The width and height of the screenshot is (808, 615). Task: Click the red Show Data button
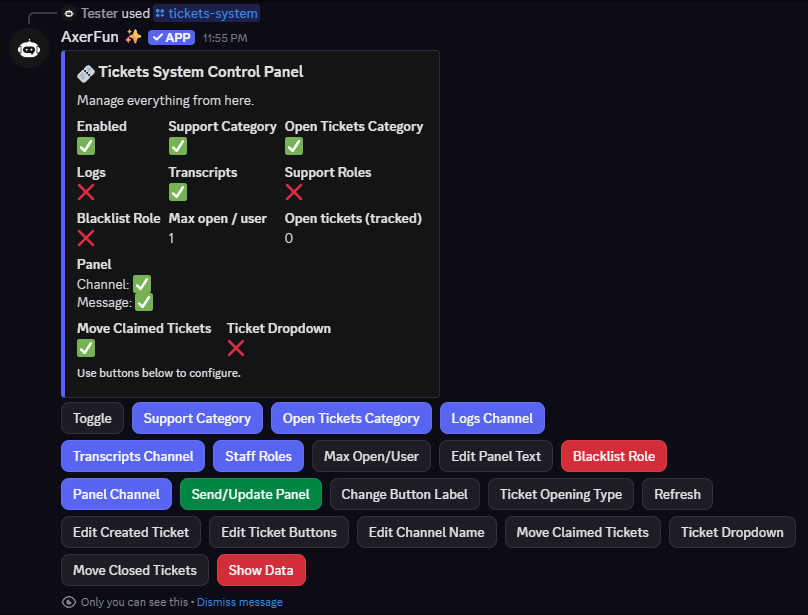[261, 570]
